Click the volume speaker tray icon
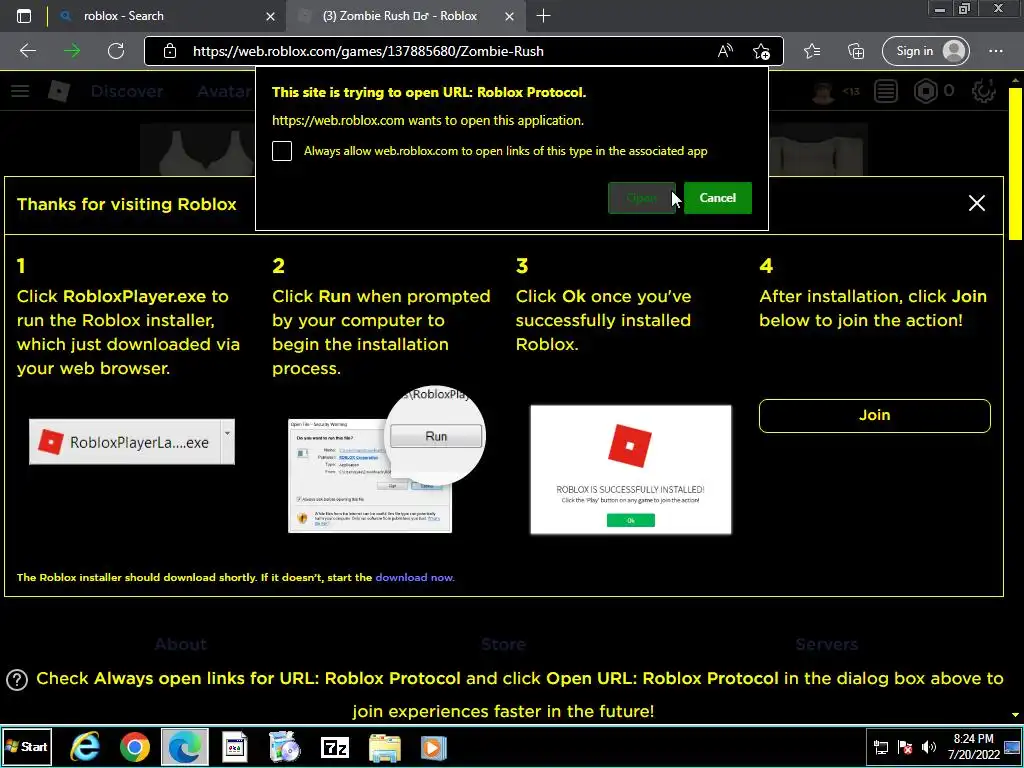 [x=928, y=747]
